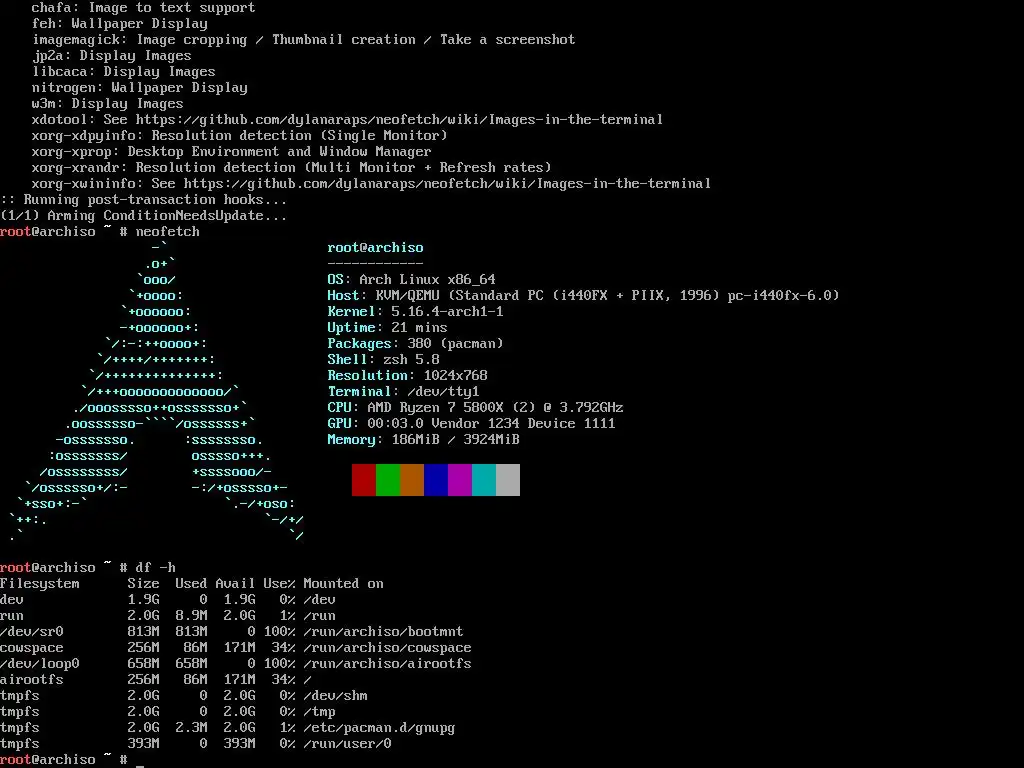1024x768 pixels.
Task: Click the 'xorg-xrandr' resolution detection line
Action: pos(292,168)
